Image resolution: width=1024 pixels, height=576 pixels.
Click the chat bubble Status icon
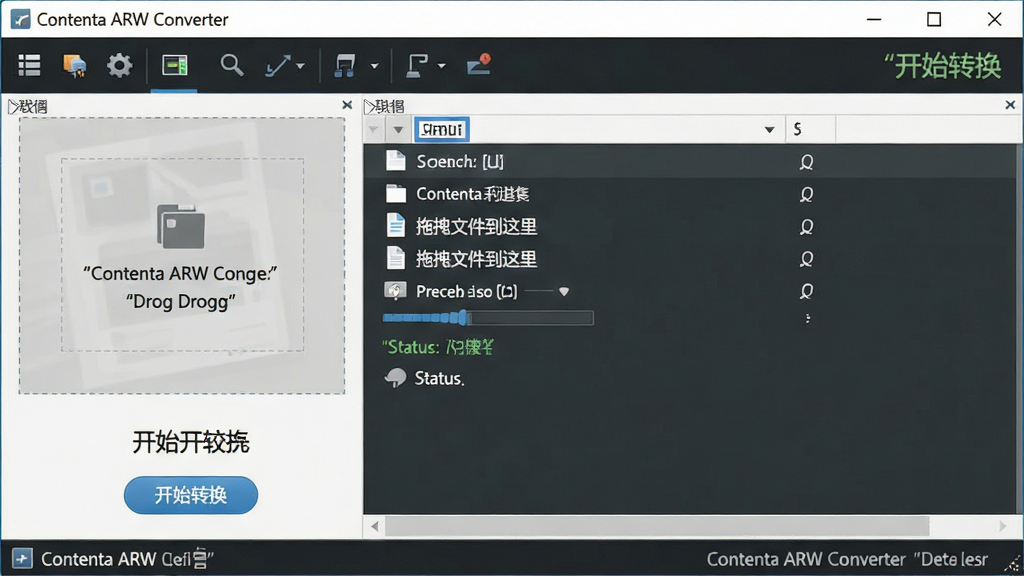coord(396,377)
